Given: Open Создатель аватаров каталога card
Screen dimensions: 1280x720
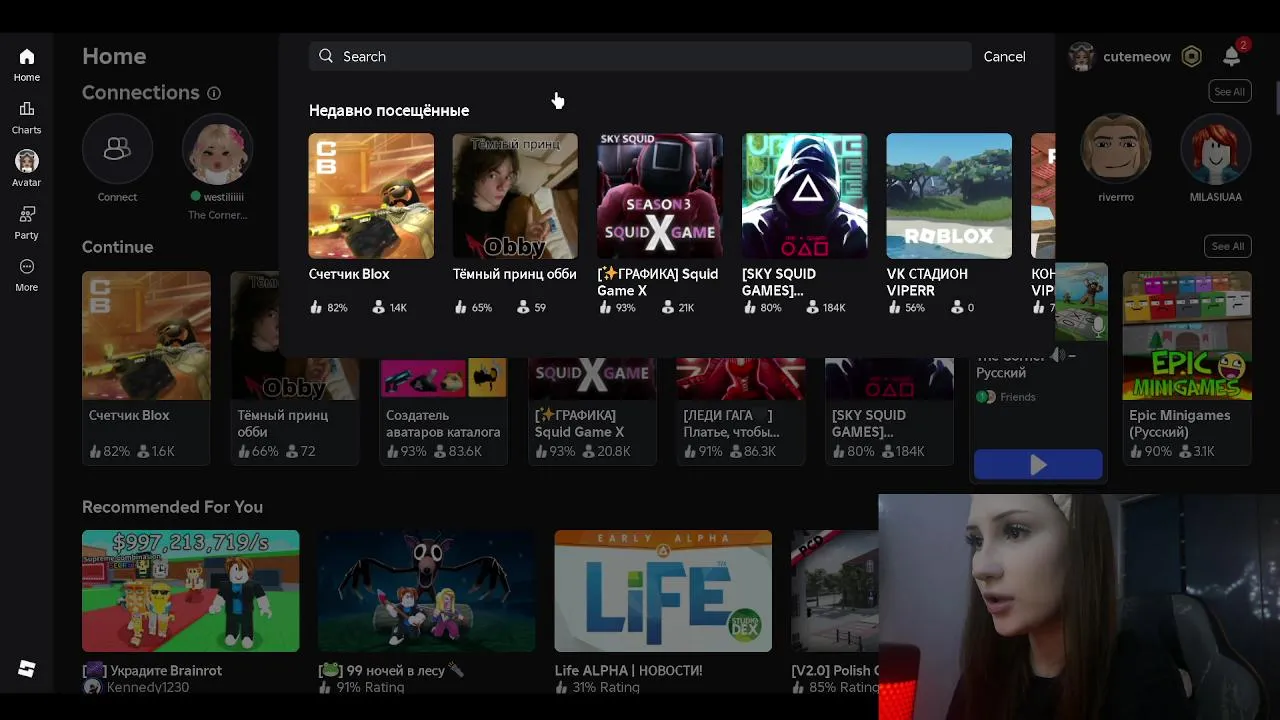Looking at the screenshot, I should click(x=443, y=412).
